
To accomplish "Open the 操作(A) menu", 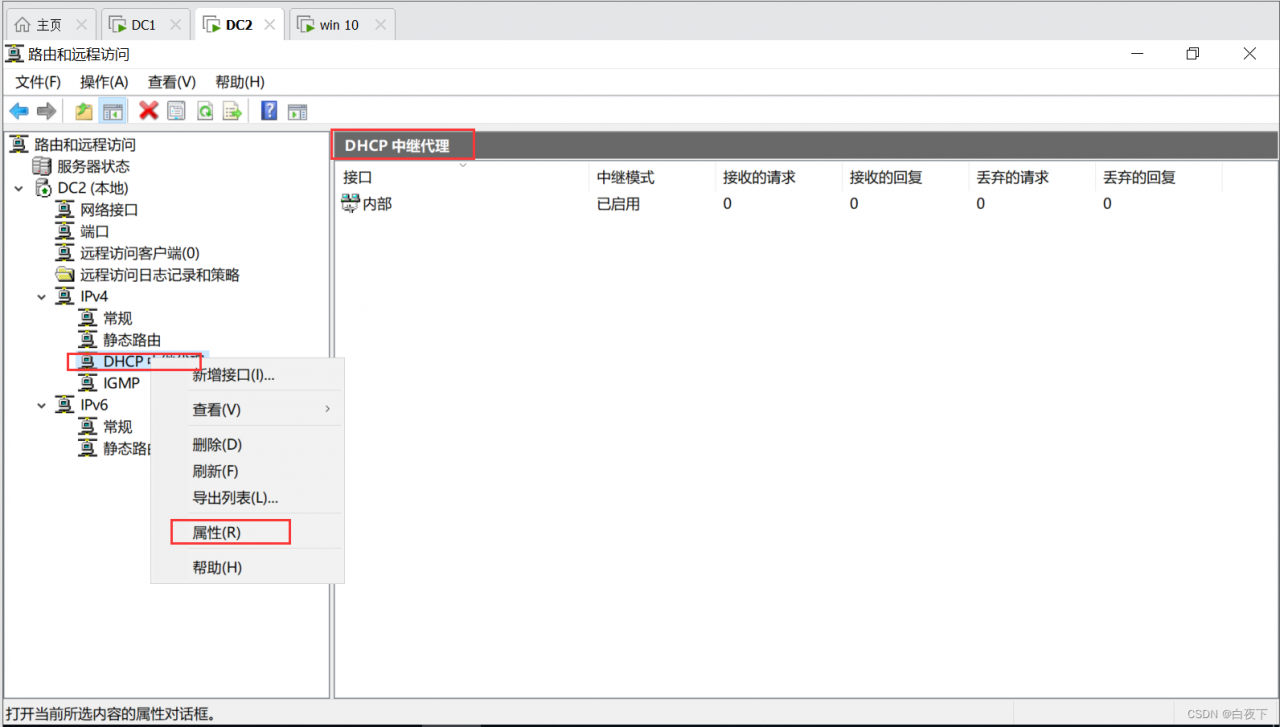I will click(104, 82).
